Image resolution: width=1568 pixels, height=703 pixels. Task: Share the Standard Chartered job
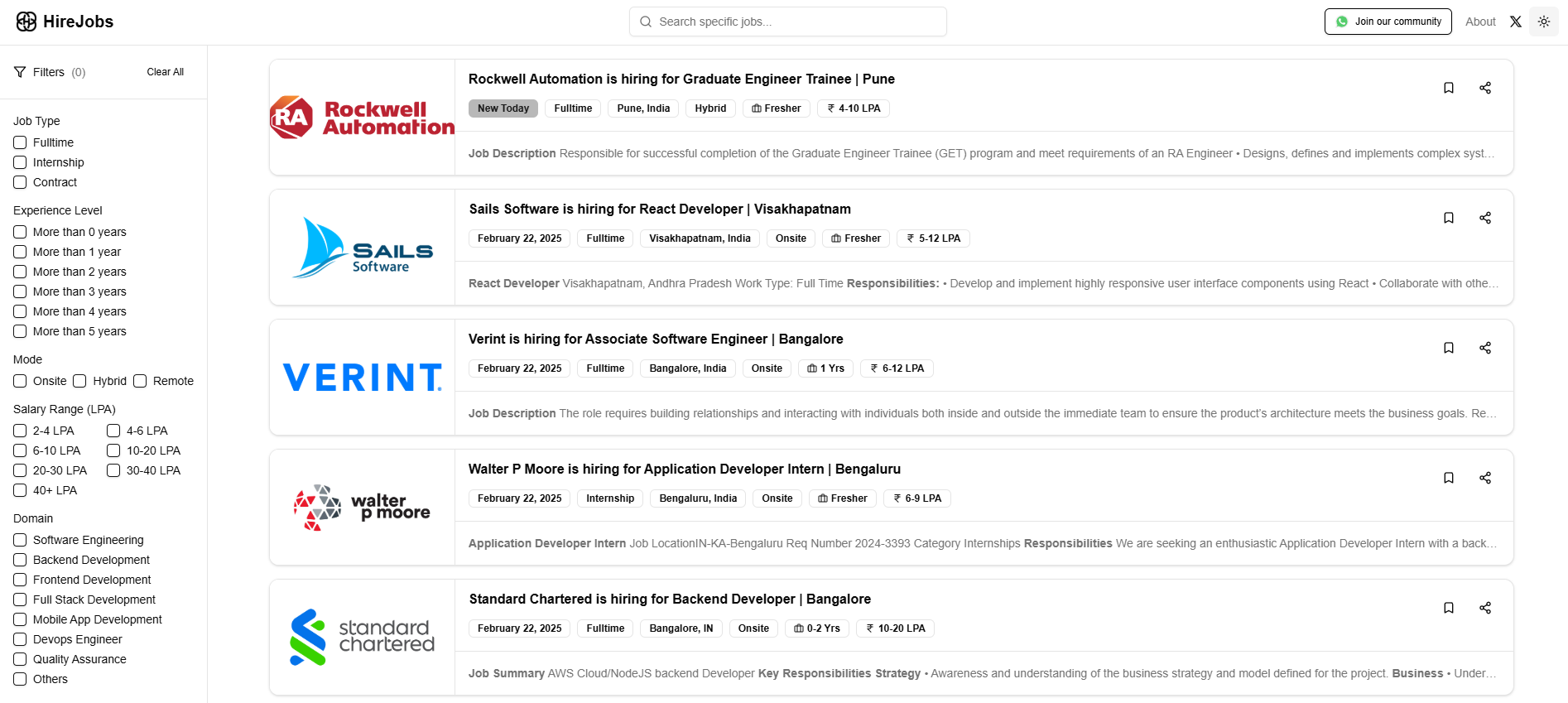1485,608
